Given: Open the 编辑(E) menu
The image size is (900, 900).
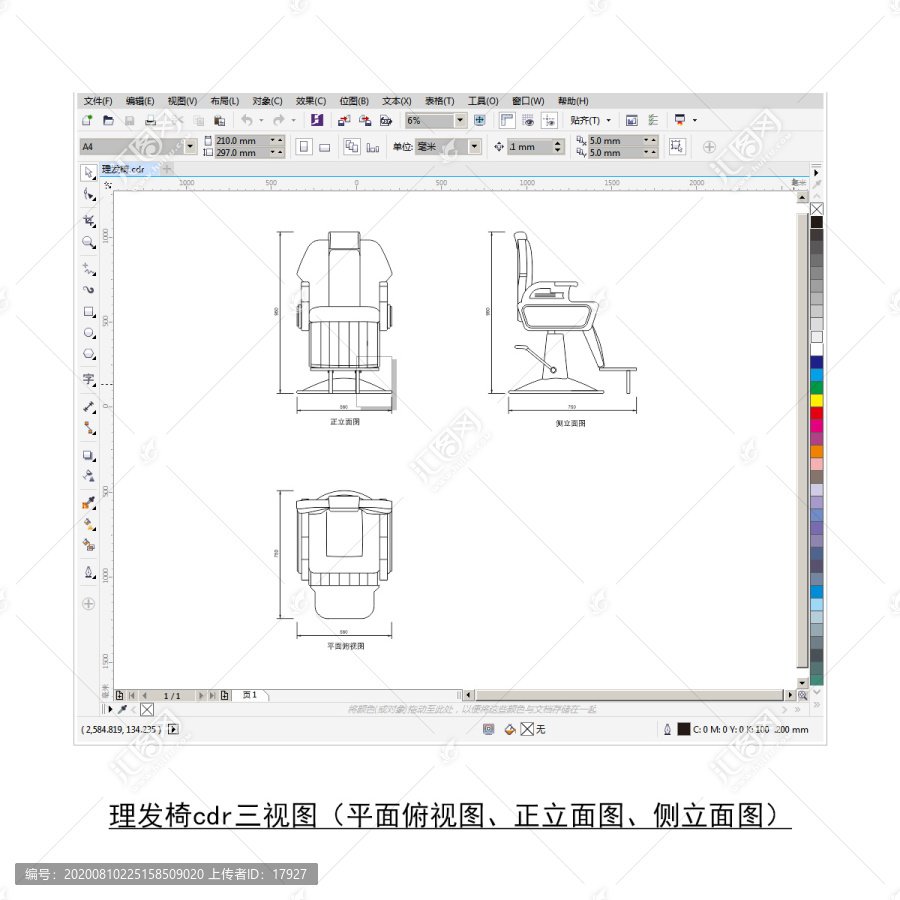Looking at the screenshot, I should coord(140,101).
